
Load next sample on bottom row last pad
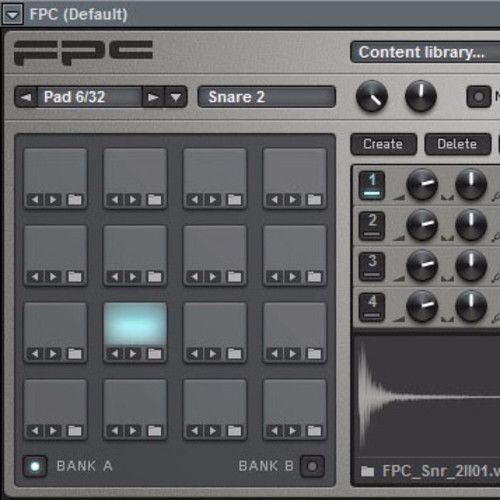292,431
